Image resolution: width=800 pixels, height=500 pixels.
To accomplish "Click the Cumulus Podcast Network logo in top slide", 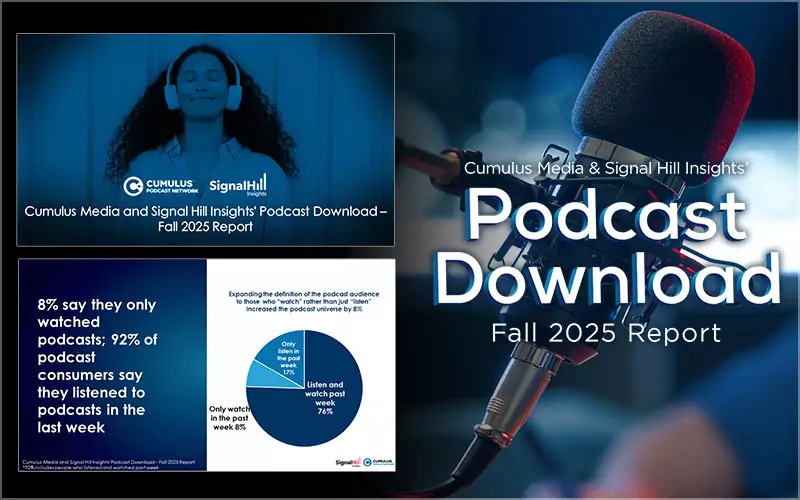I will (x=160, y=185).
